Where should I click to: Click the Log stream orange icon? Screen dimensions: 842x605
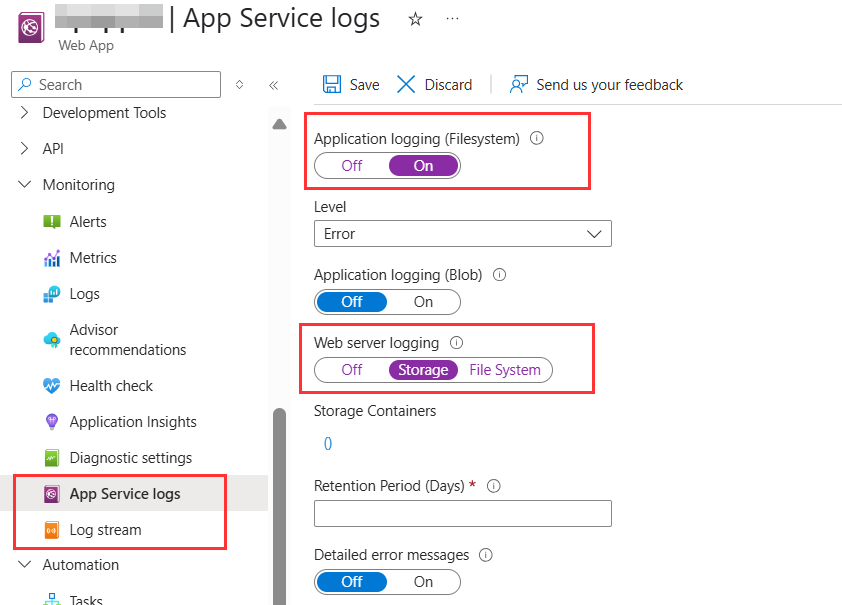pyautogui.click(x=52, y=530)
